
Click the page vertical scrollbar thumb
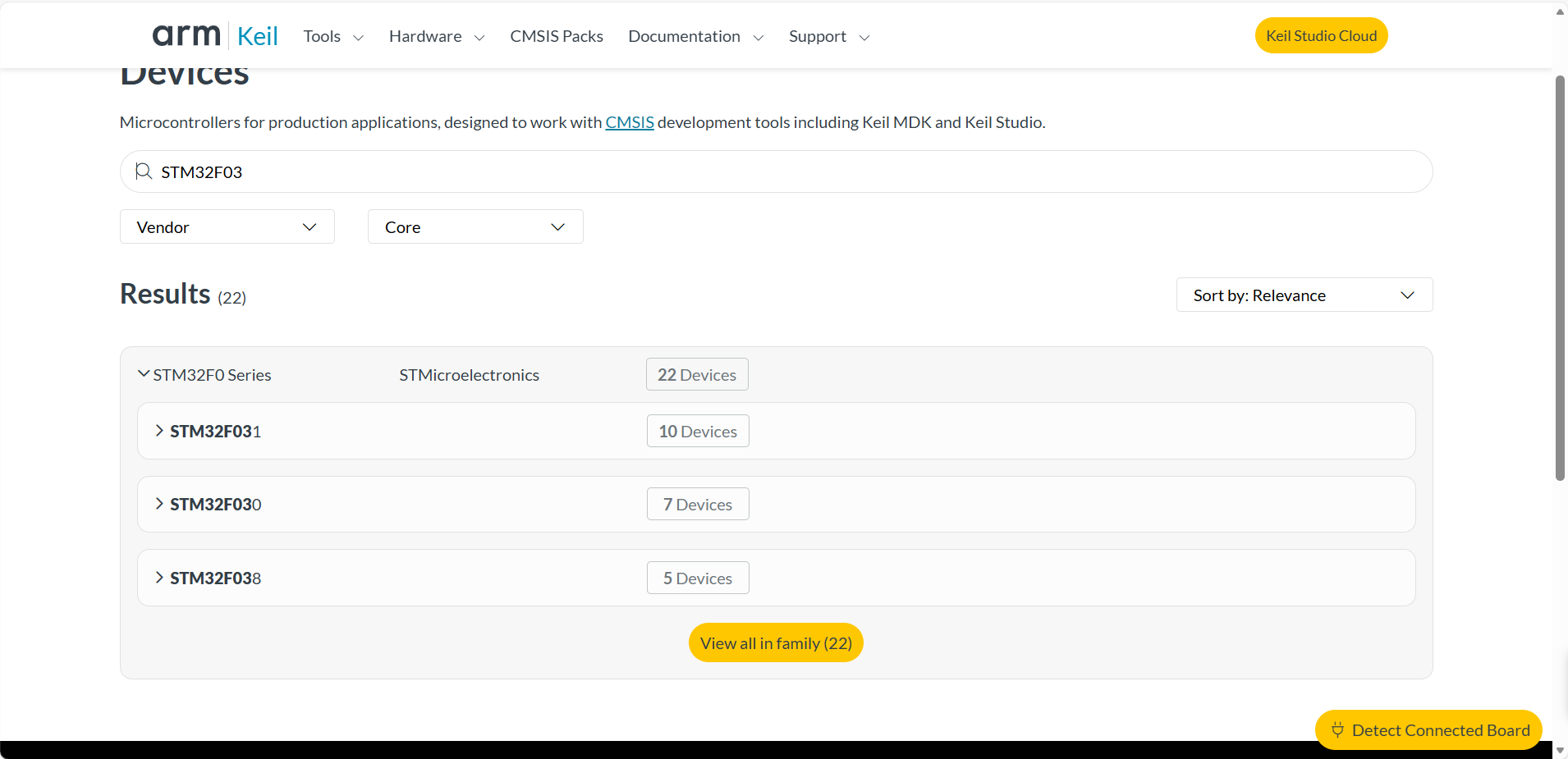pyautogui.click(x=1560, y=278)
